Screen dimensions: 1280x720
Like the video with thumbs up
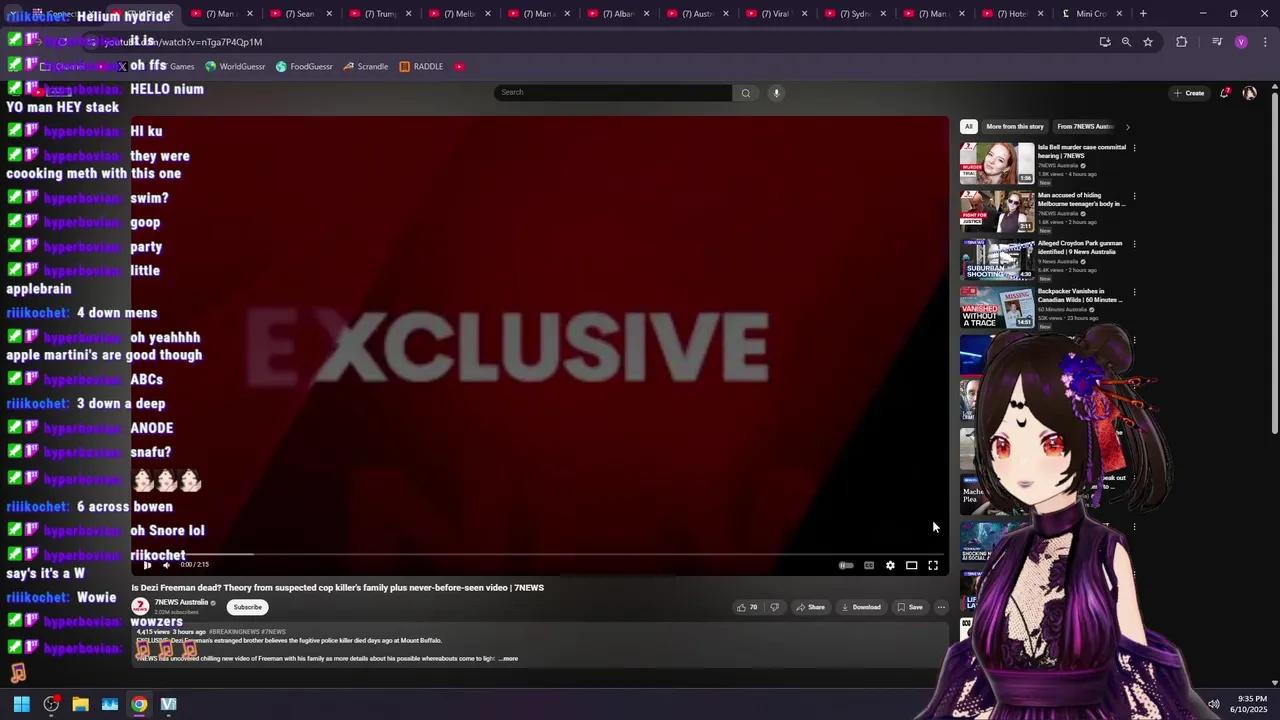(x=747, y=607)
